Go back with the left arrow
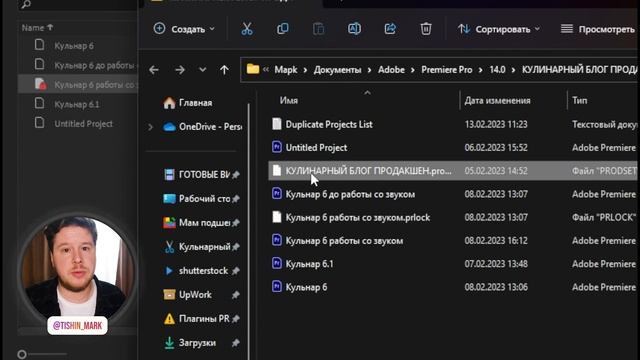The height and width of the screenshot is (360, 640). [x=154, y=70]
